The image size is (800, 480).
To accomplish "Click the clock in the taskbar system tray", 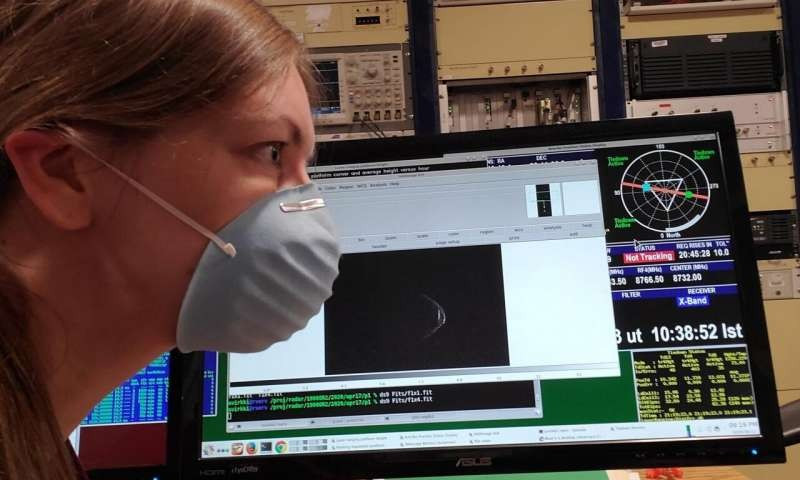I will (742, 426).
